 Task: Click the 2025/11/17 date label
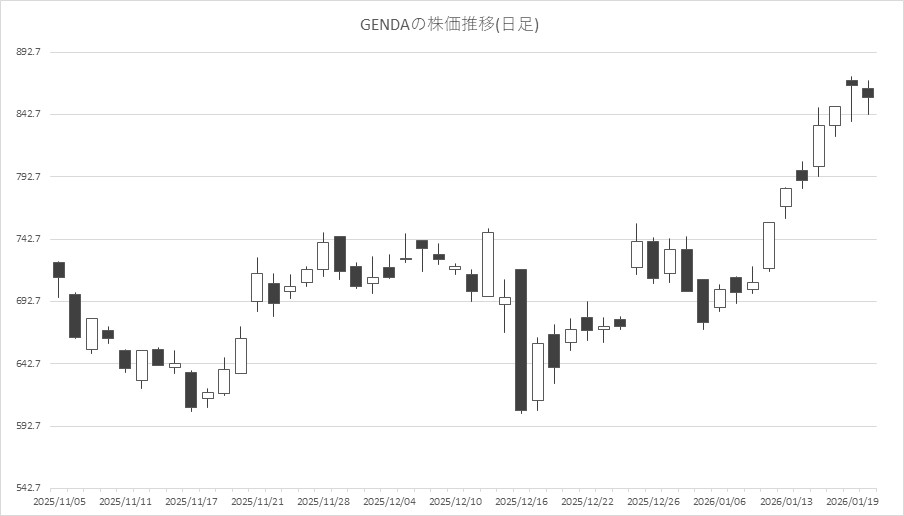coord(191,500)
